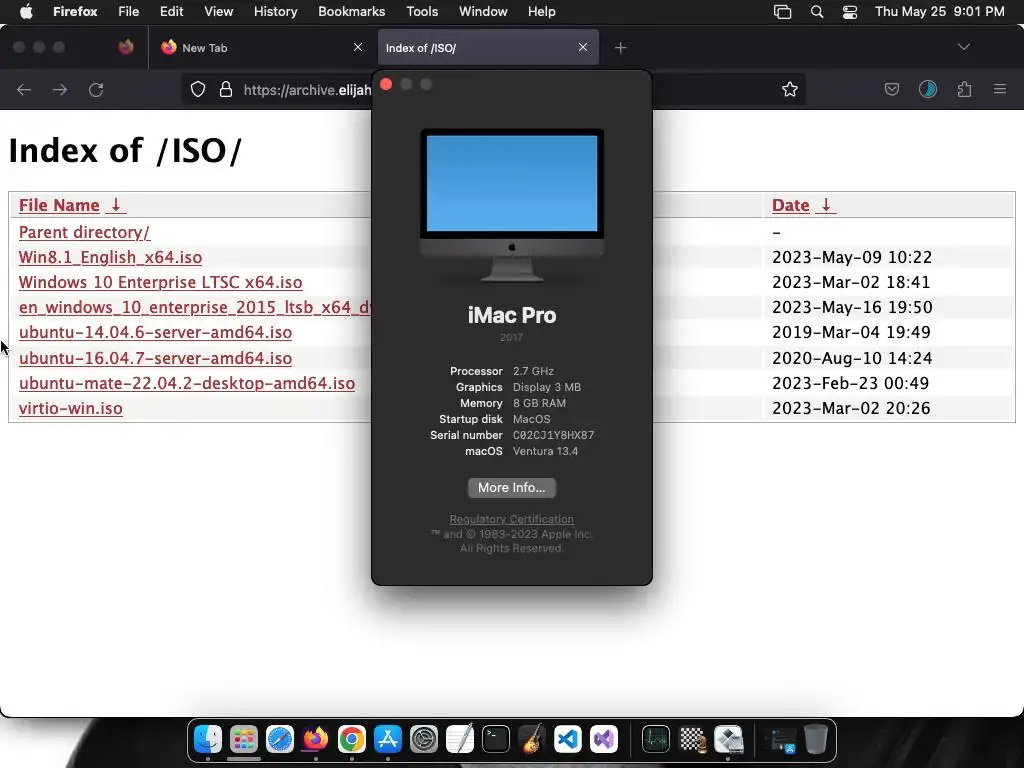List all tabs with the chevron
This screenshot has width=1024, height=768.
point(964,47)
